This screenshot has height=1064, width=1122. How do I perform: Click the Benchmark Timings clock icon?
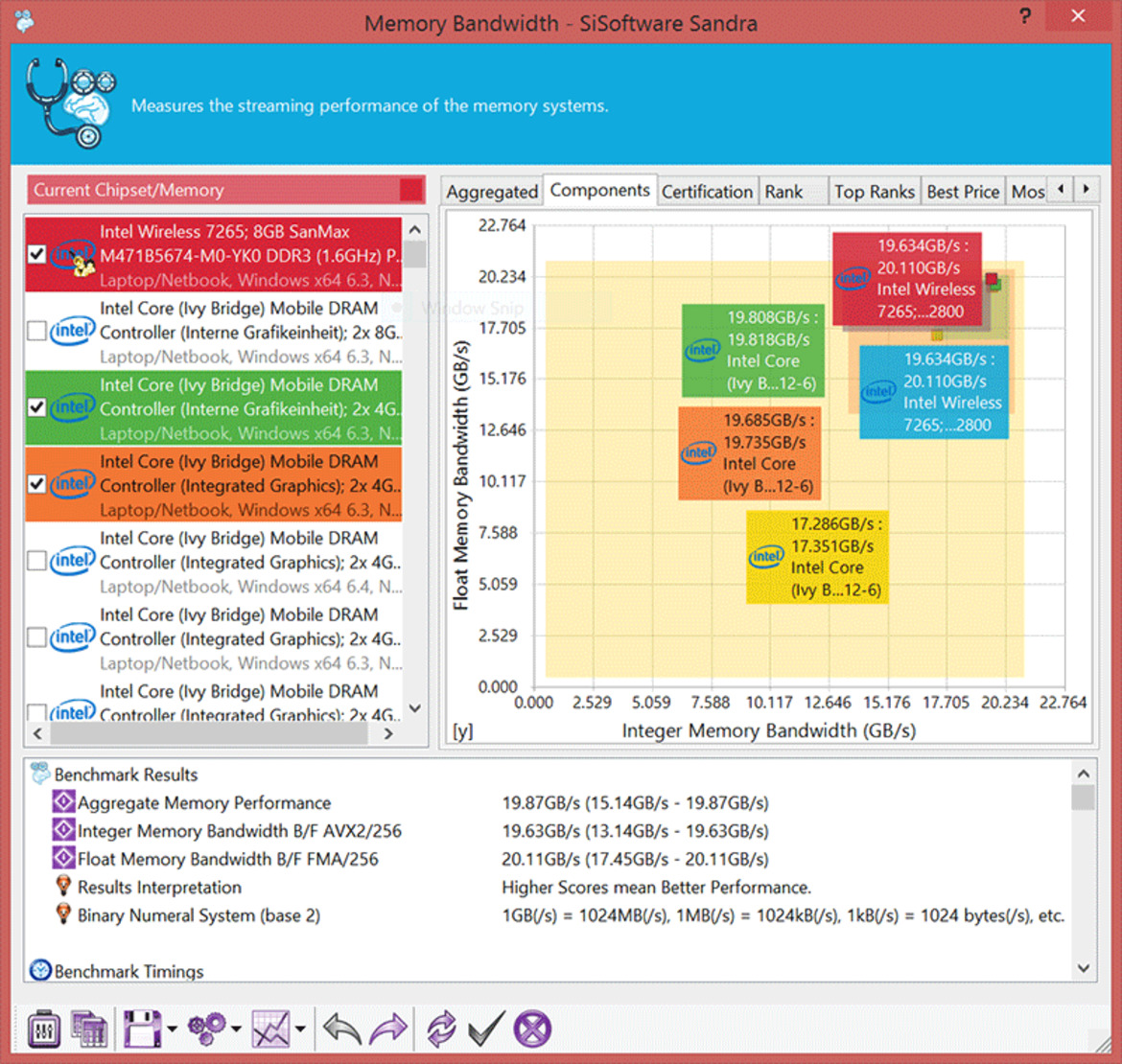pyautogui.click(x=40, y=970)
